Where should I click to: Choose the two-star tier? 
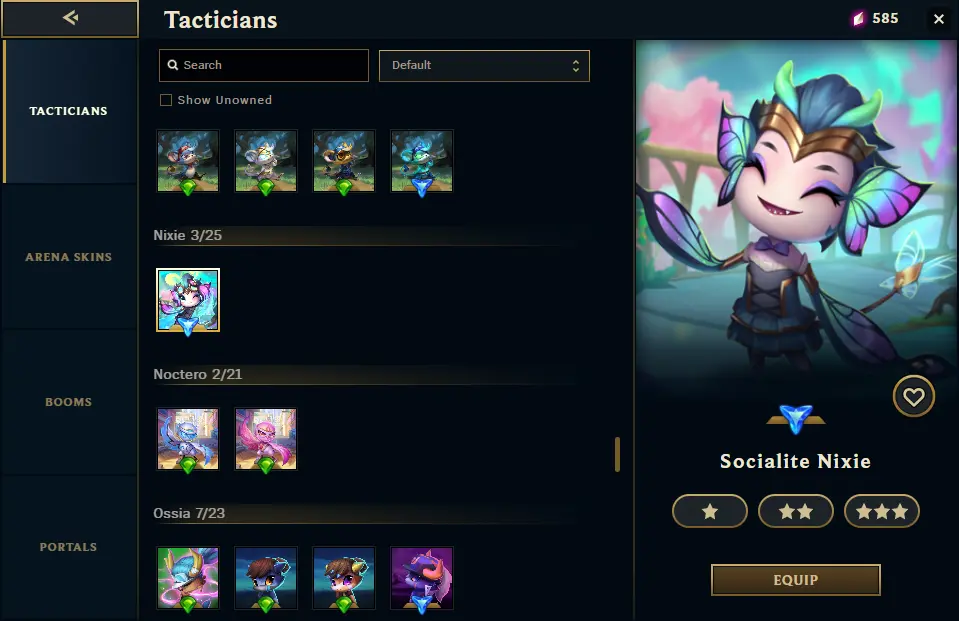[796, 512]
